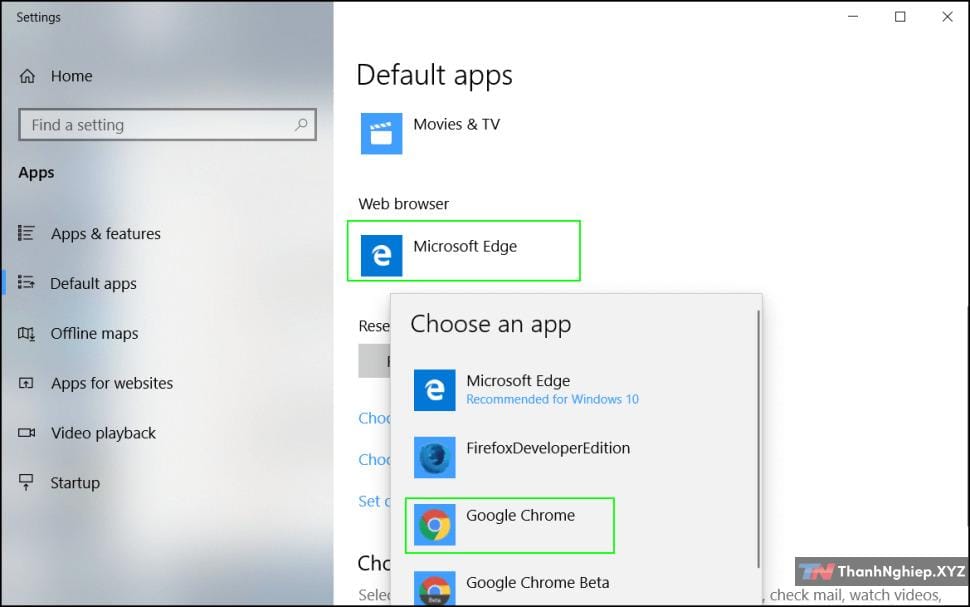Click the Choose an app list scrollbar
Screen dimensions: 970x607
pyautogui.click(x=758, y=439)
